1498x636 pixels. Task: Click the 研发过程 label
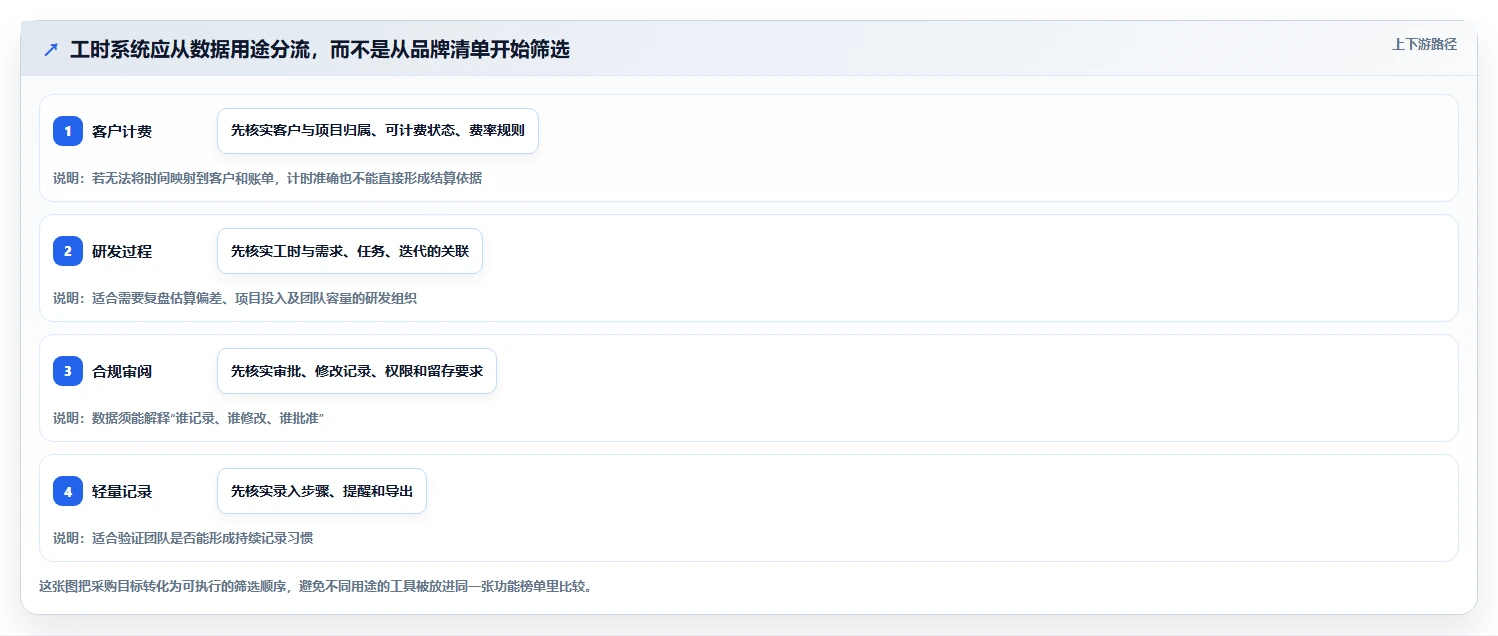click(x=122, y=251)
